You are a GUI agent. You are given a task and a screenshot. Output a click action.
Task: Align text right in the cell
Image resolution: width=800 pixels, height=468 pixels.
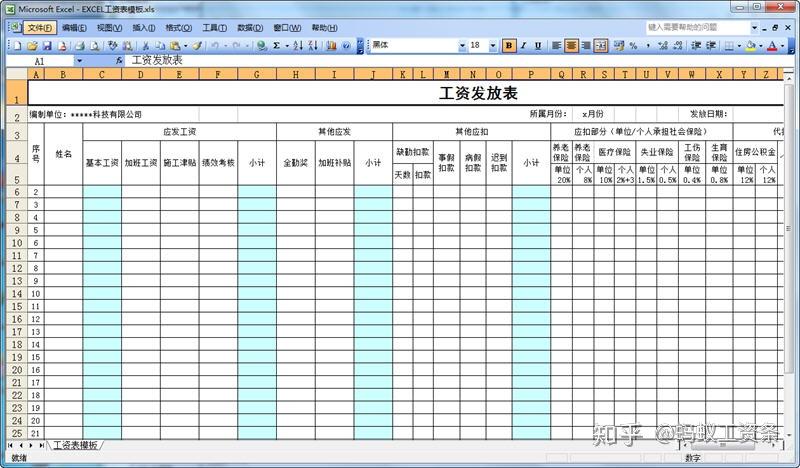pyautogui.click(x=586, y=46)
